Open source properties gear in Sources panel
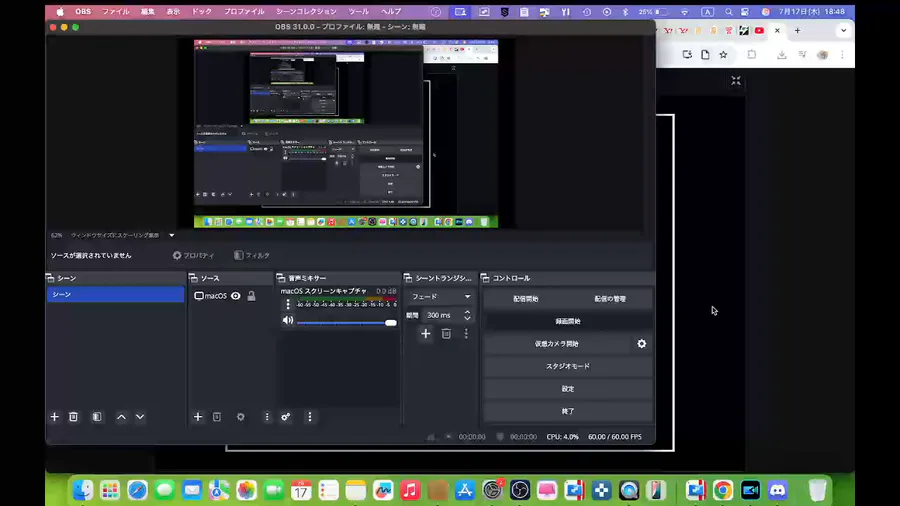The image size is (900, 506). pyautogui.click(x=240, y=417)
